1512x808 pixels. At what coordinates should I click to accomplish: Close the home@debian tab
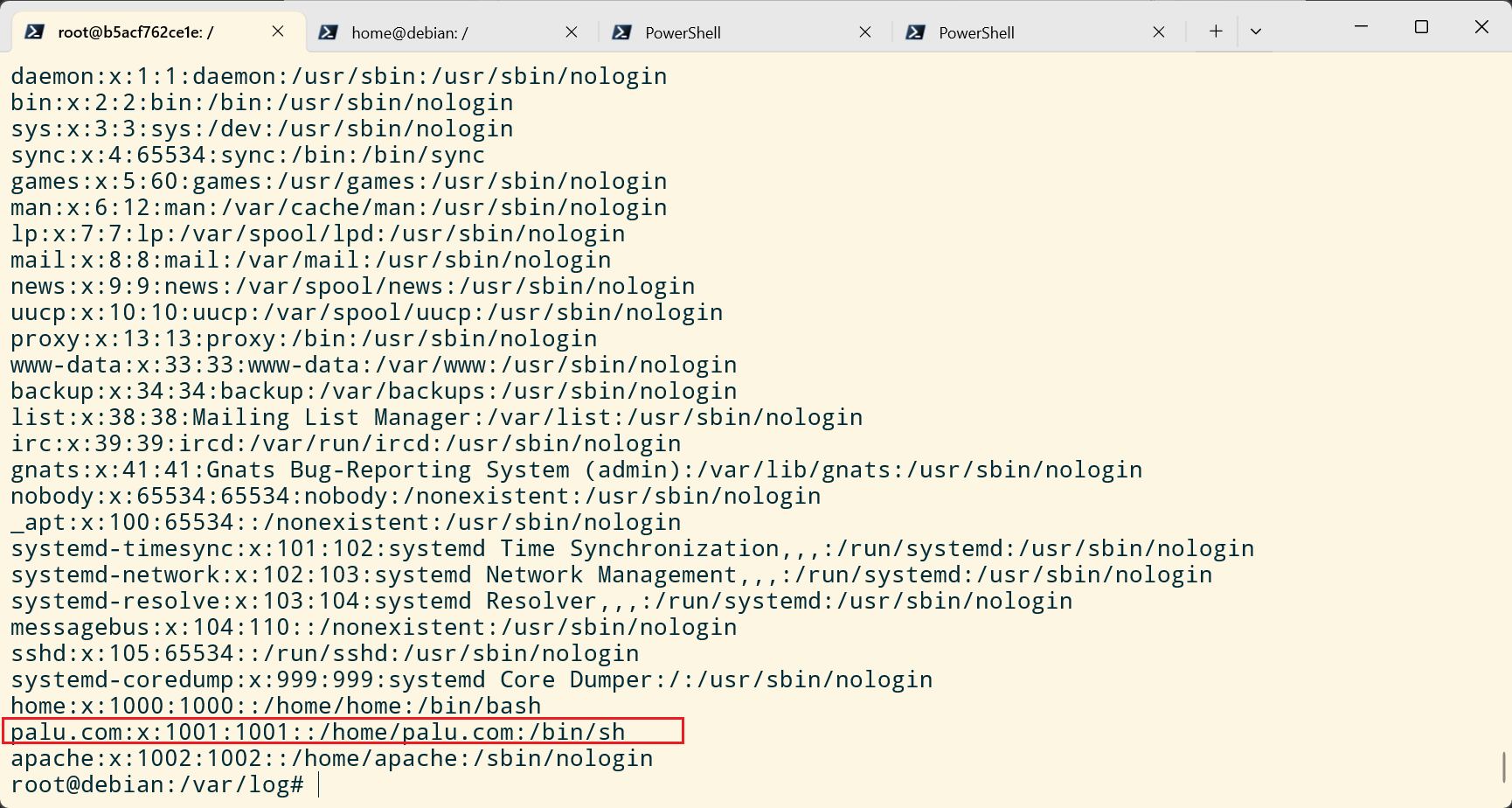point(572,31)
